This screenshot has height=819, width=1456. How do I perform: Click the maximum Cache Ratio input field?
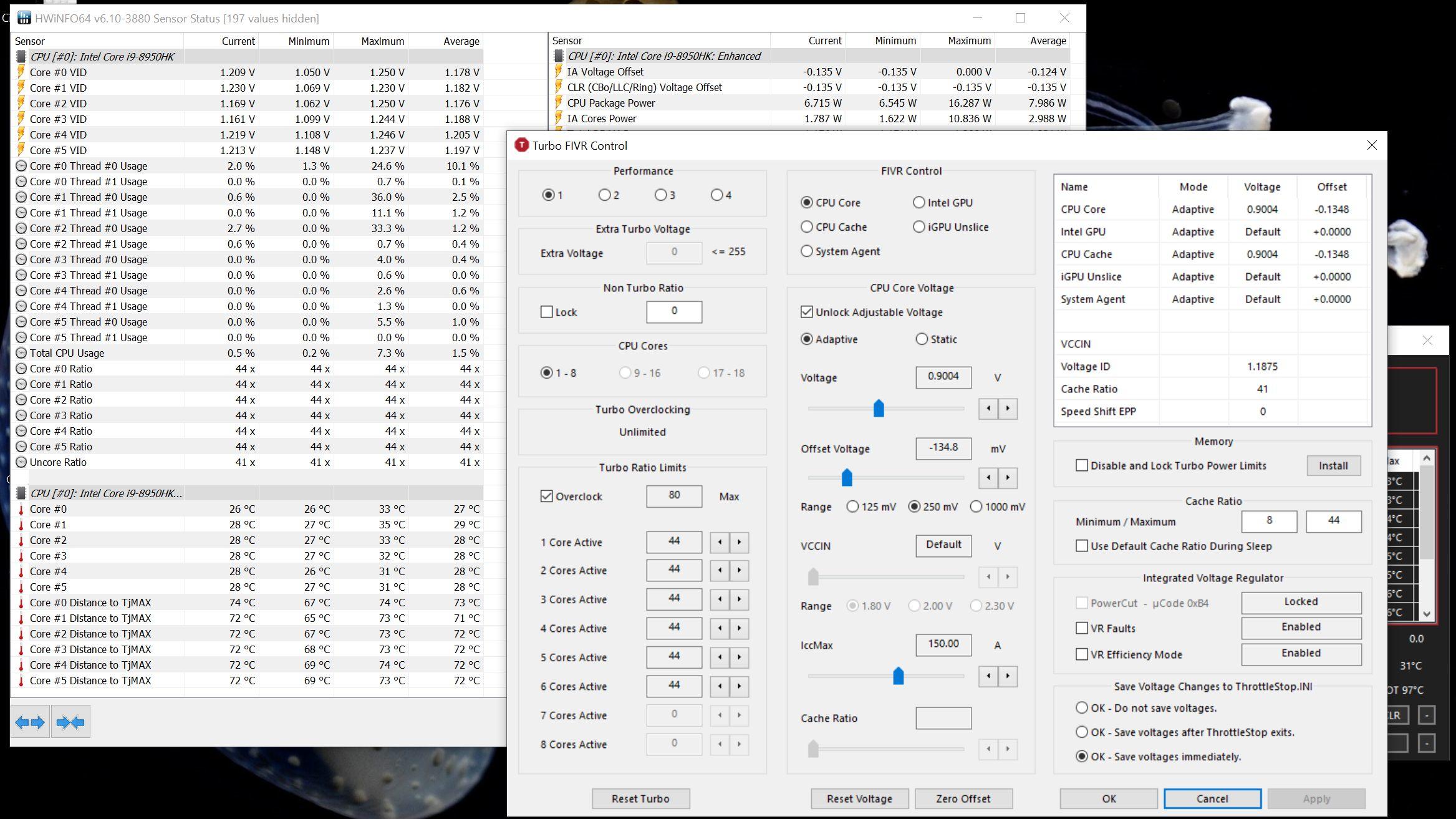[x=1333, y=521]
